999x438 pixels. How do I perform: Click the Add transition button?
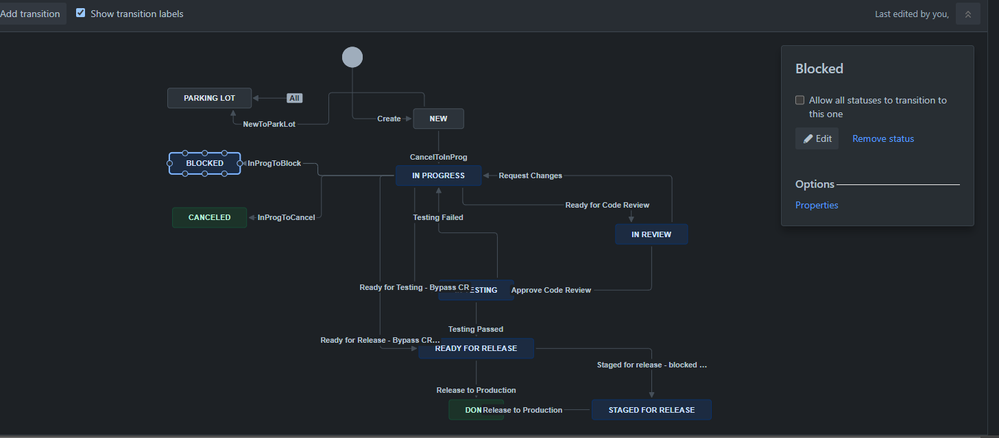(30, 13)
